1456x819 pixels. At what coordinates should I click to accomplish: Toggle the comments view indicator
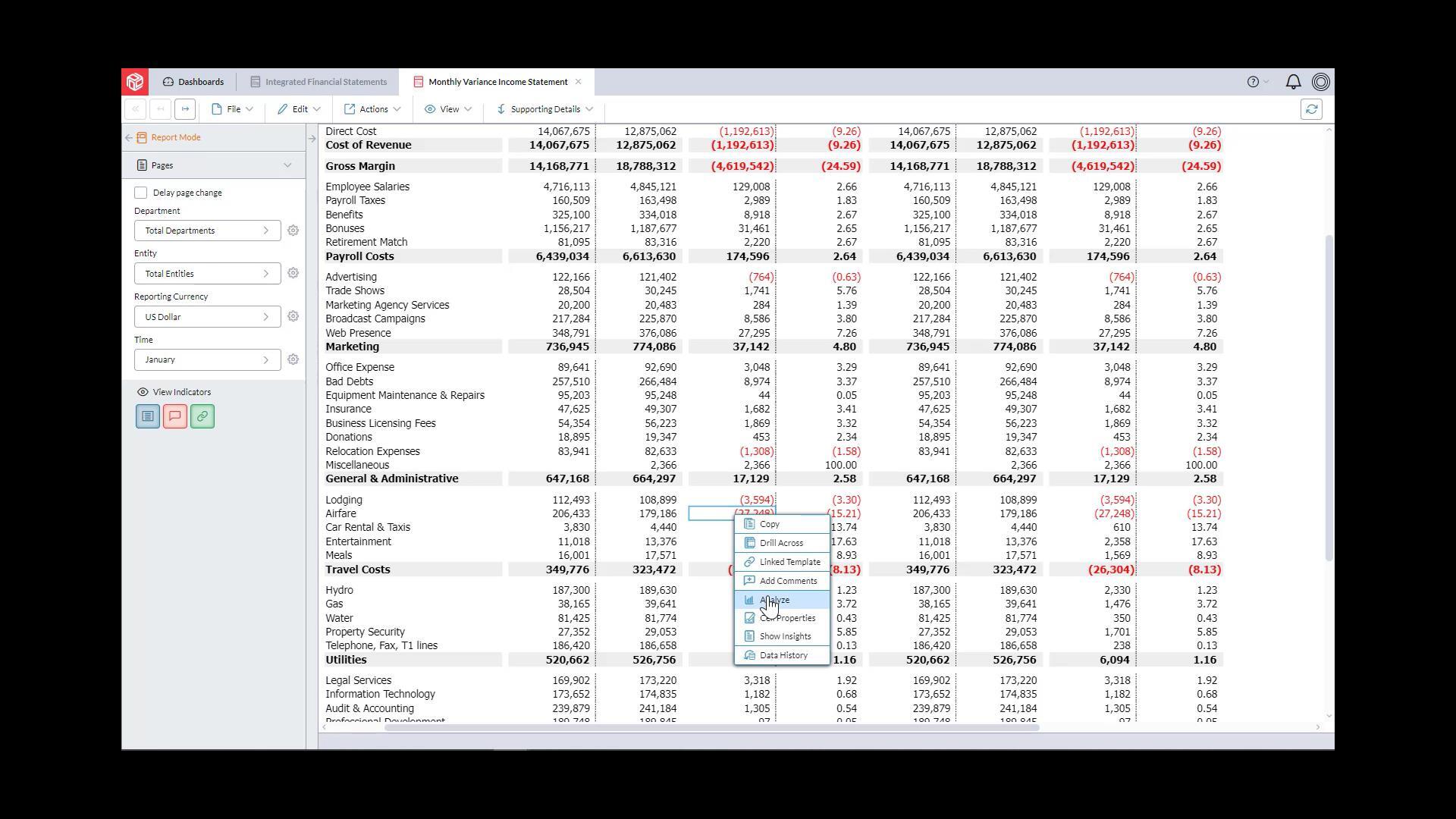174,416
